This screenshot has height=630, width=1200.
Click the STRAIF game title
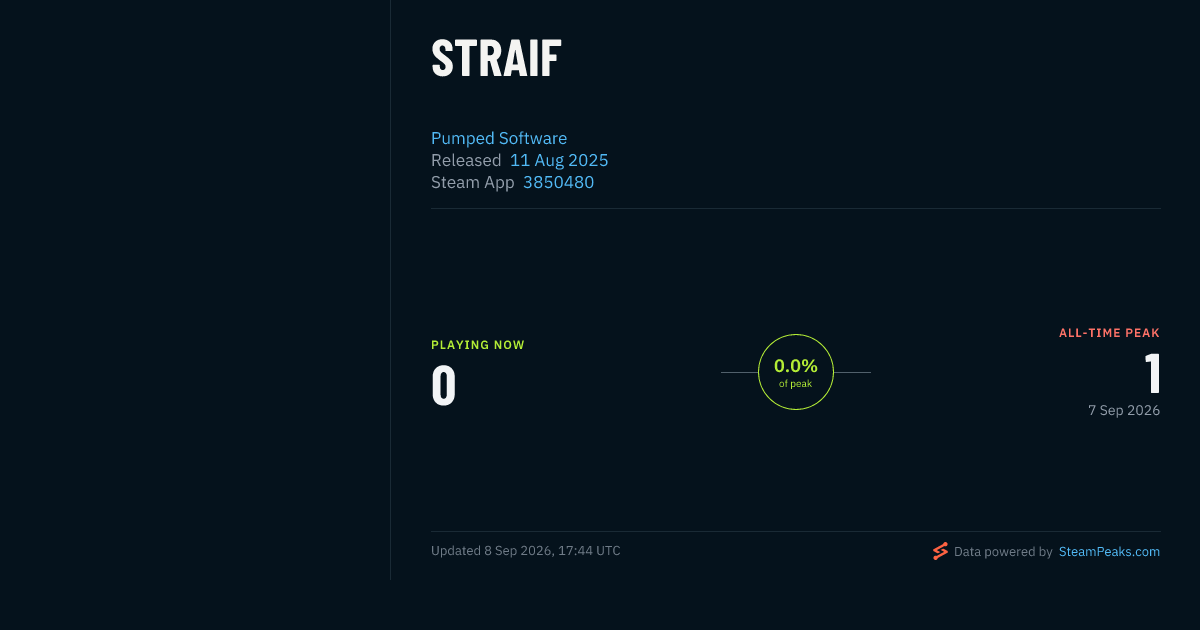[496, 59]
